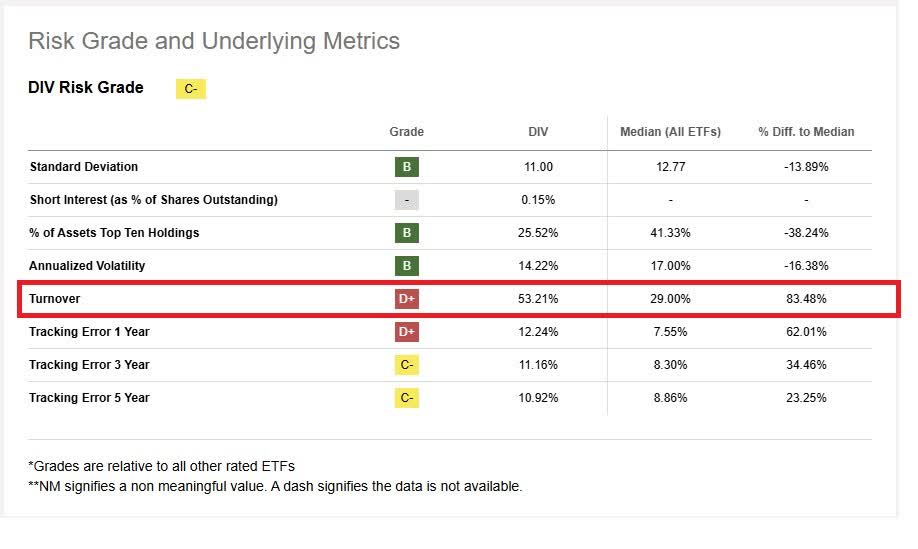Click the B grade badge for Top Ten Holdings

click(406, 233)
